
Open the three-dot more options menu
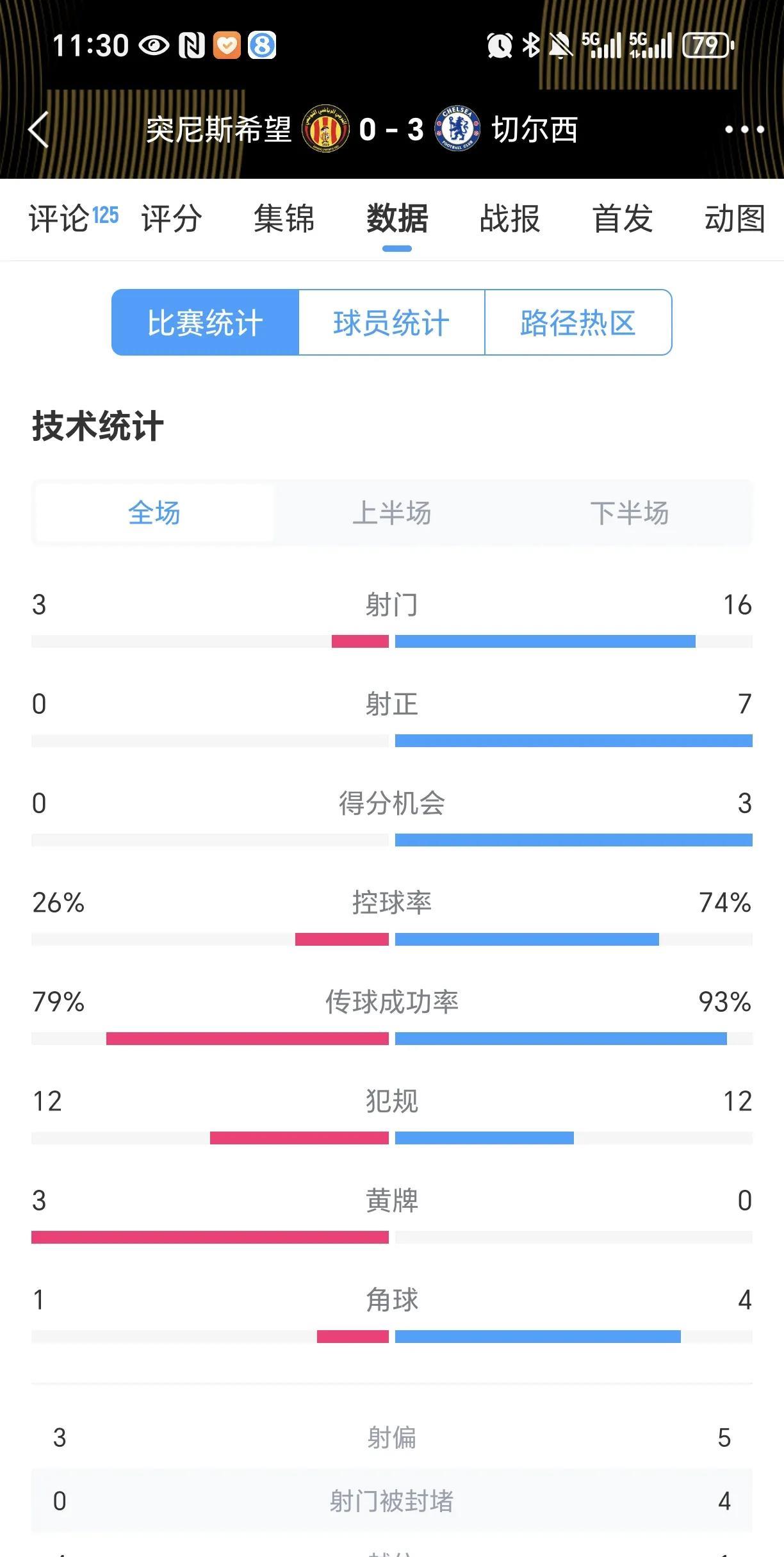click(744, 129)
